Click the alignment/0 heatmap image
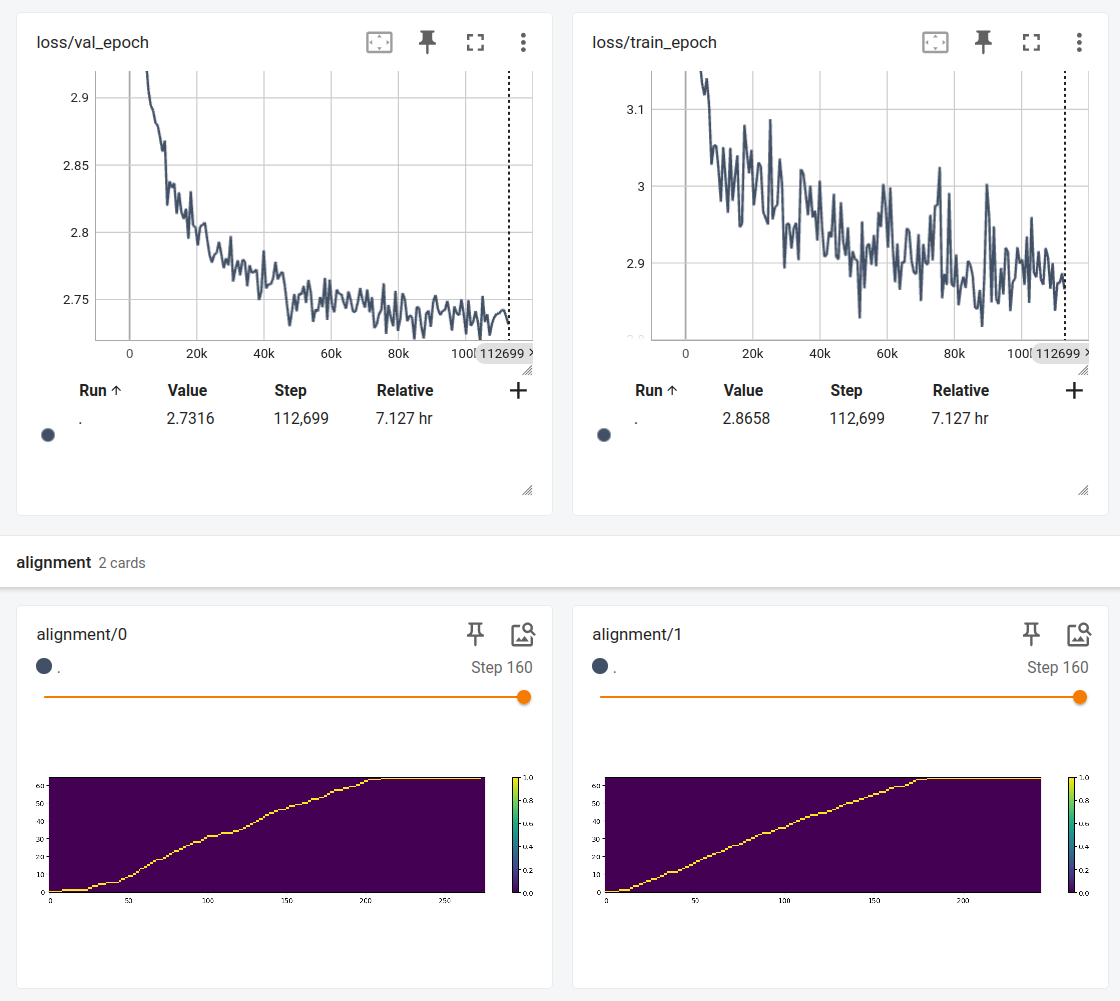Image resolution: width=1120 pixels, height=1001 pixels. point(266,834)
